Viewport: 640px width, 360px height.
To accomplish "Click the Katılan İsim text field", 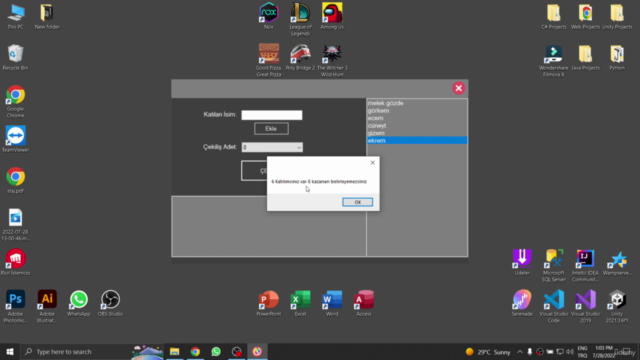I will pyautogui.click(x=272, y=115).
